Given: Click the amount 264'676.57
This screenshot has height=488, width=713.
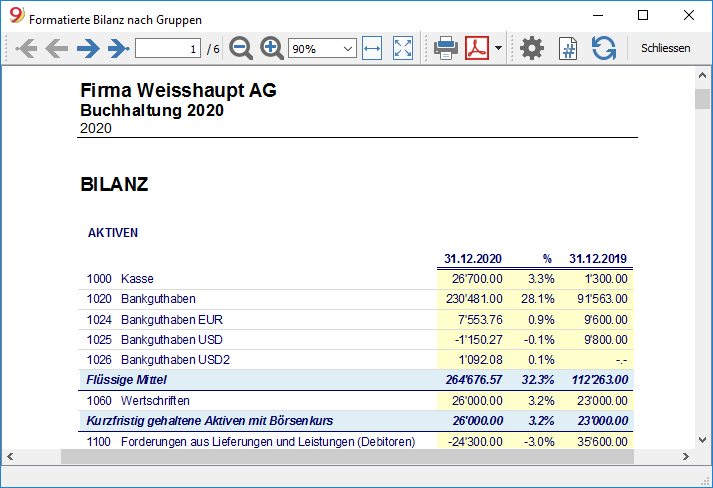Looking at the screenshot, I should tap(474, 380).
